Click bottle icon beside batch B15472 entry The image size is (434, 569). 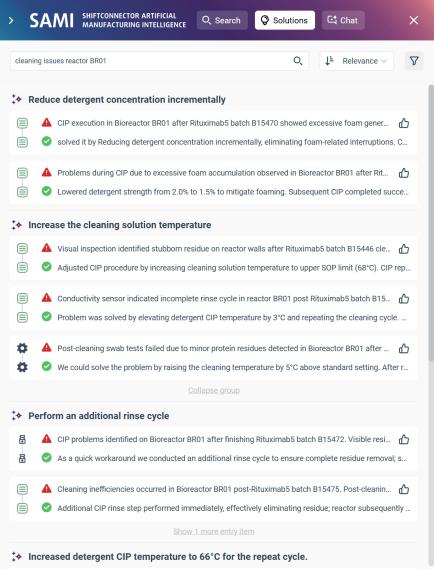pos(22,439)
